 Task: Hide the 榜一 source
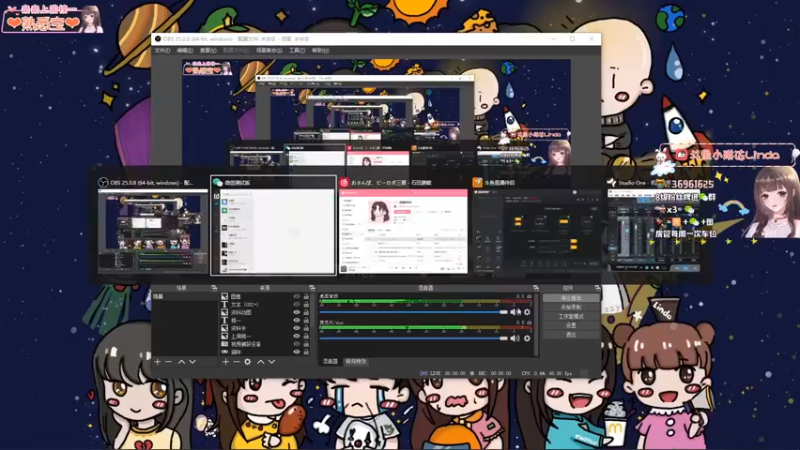296,320
